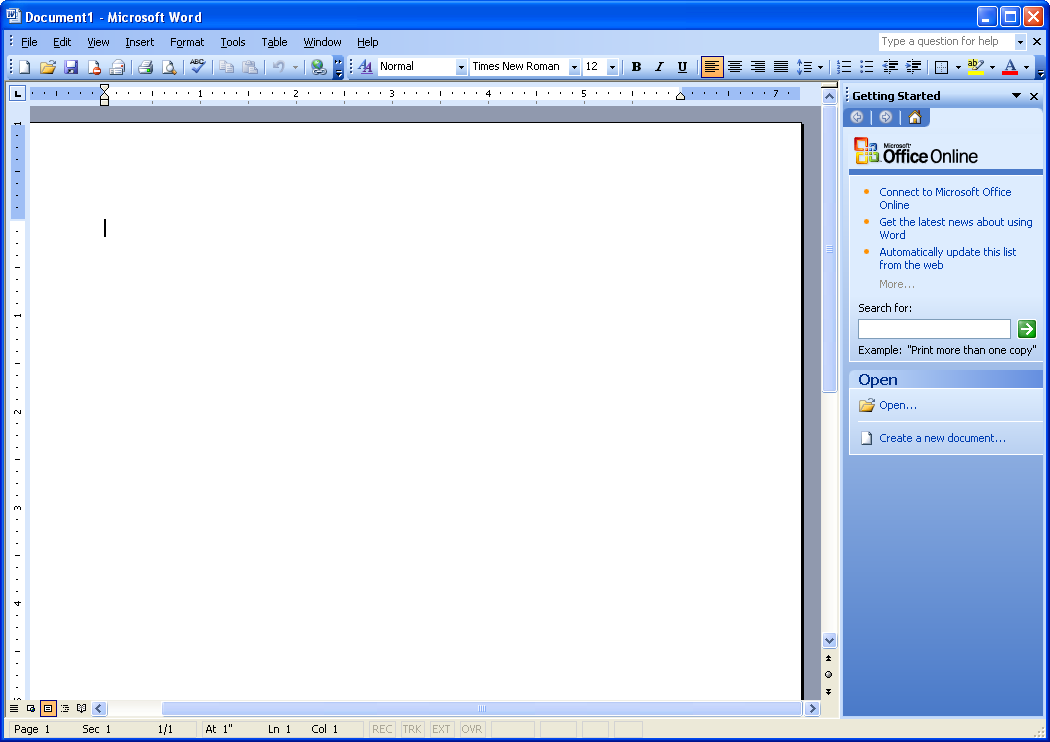Screen dimensions: 1050x742
Task: Apply numbered list formatting
Action: coord(844,67)
